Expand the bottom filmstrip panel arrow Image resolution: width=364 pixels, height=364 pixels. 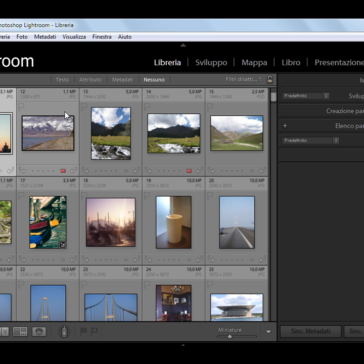pyautogui.click(x=183, y=345)
